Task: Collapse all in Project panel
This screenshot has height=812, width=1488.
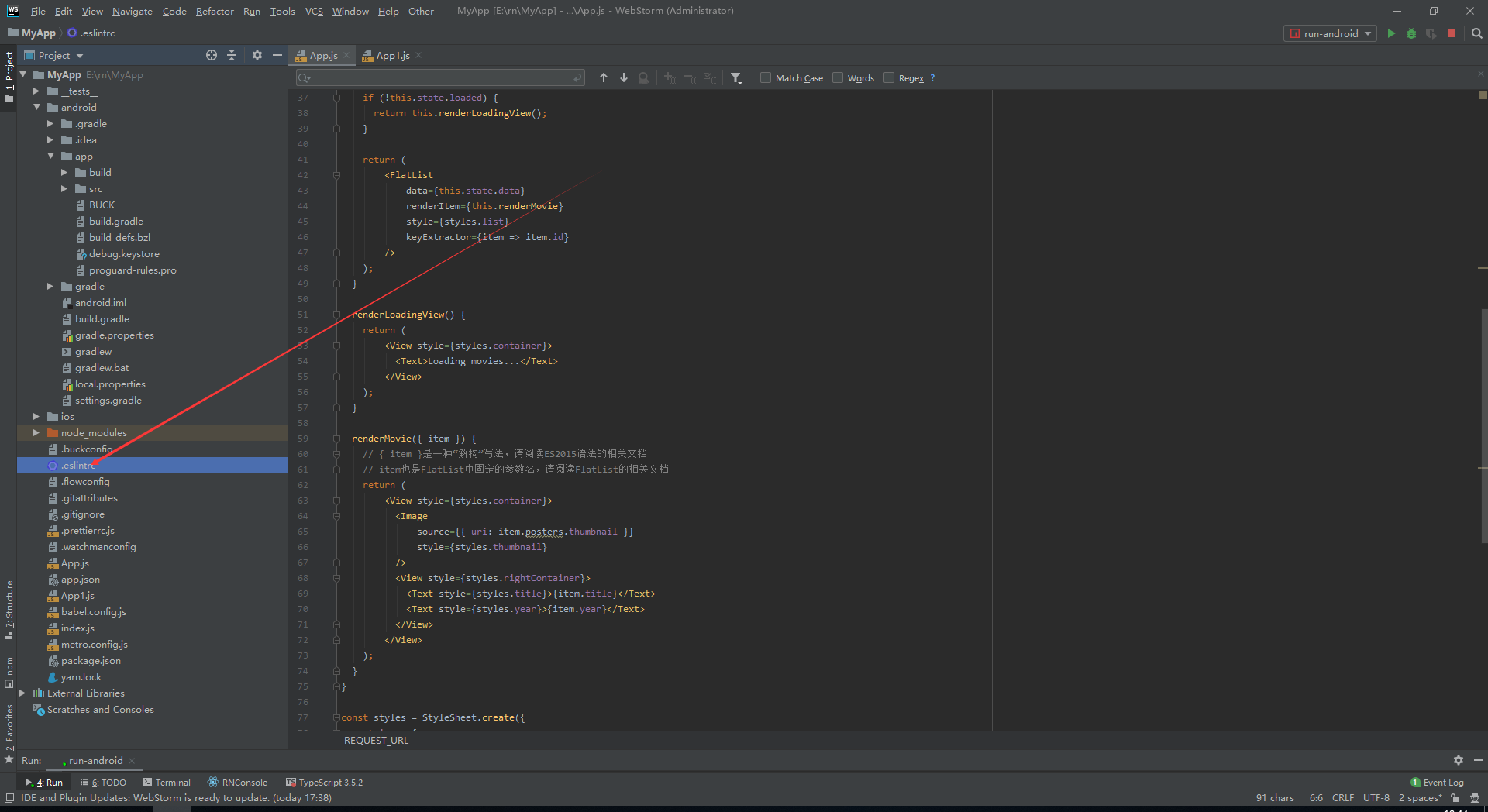Action: point(232,55)
